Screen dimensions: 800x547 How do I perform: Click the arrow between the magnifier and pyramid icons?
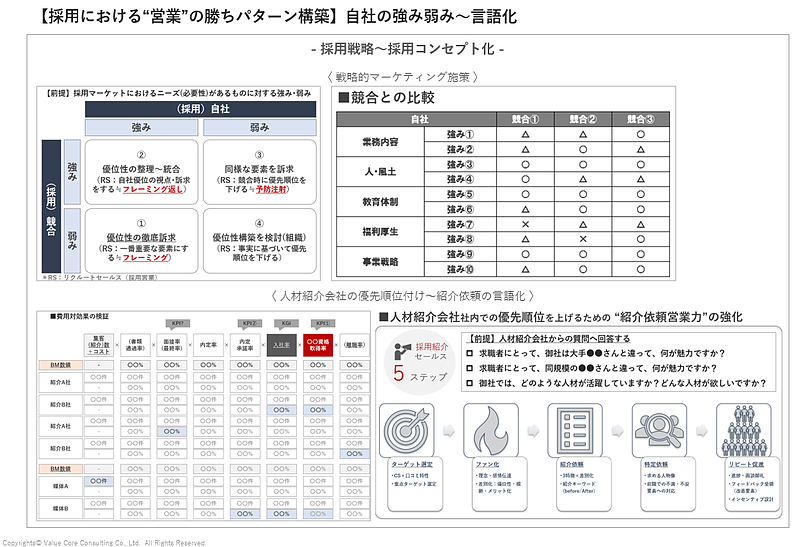click(x=702, y=431)
